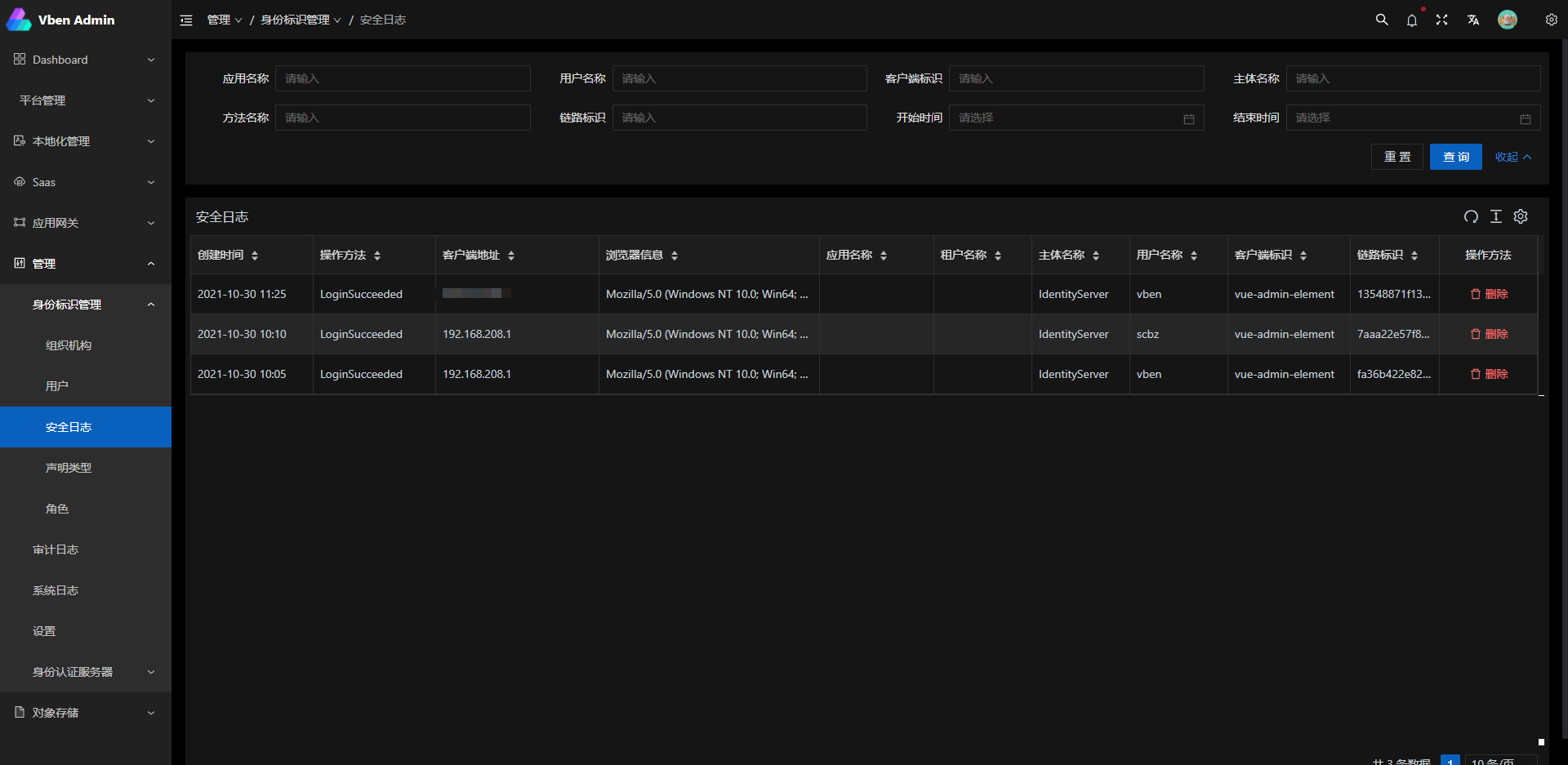Collapse the 身份标识管理 submenu
Screen dimensions: 1568x765
coord(85,304)
